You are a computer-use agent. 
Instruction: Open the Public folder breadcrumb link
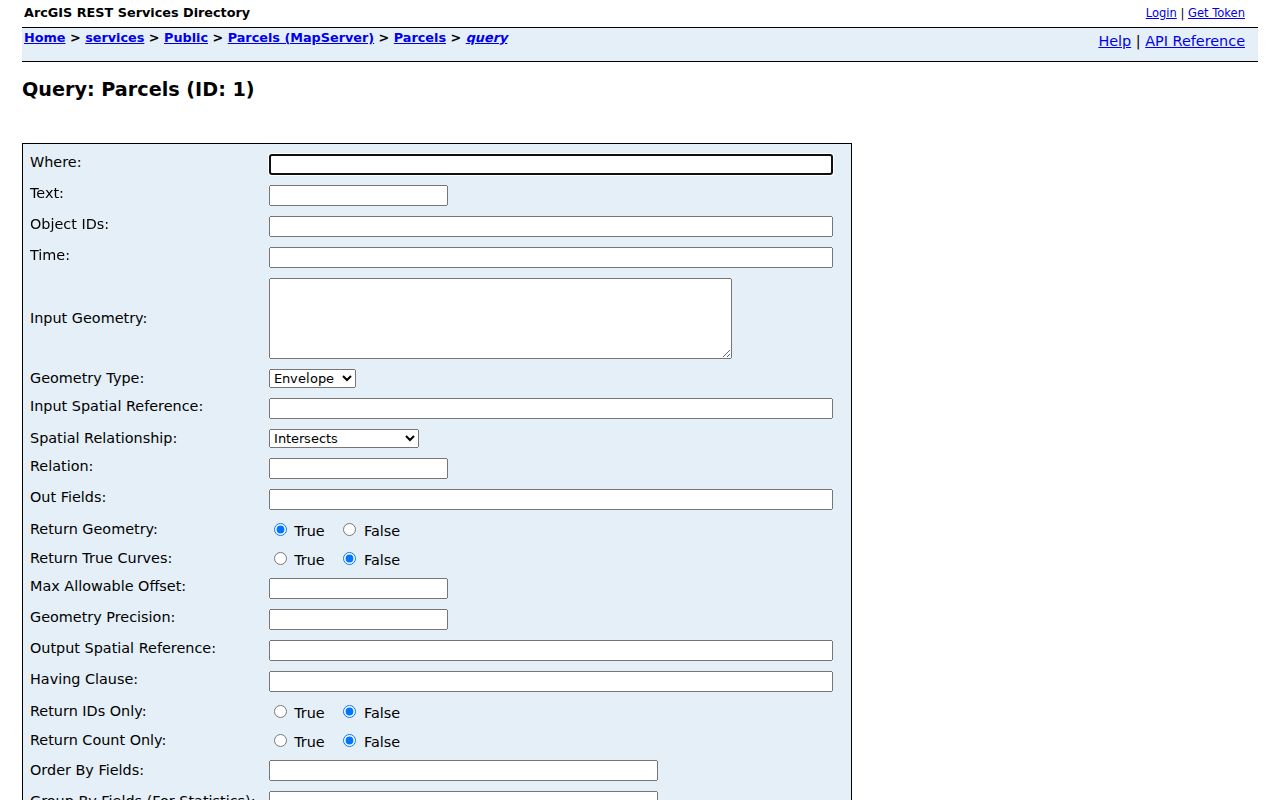(186, 38)
